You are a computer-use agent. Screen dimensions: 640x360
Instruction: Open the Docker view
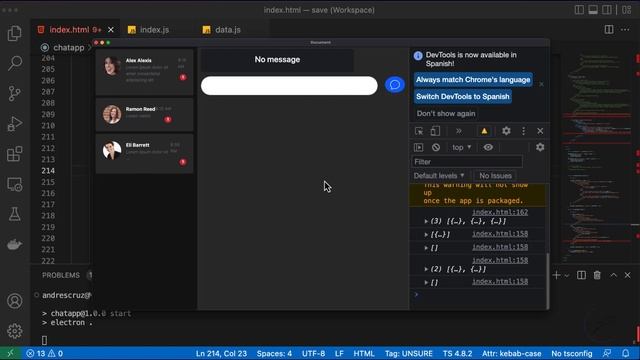[15, 244]
